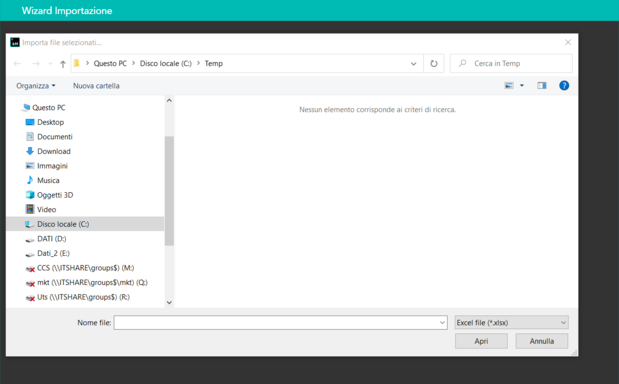The height and width of the screenshot is (384, 619).
Task: Click the Dati_2 (E:) drive icon
Action: tap(30, 254)
